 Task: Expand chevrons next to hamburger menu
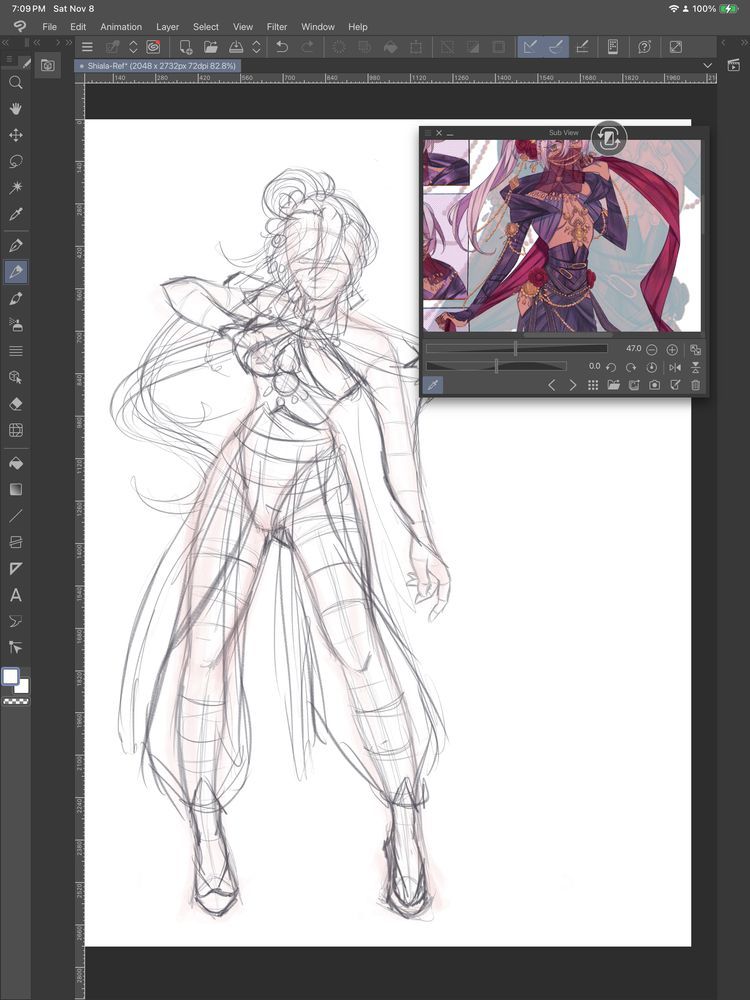(x=133, y=47)
